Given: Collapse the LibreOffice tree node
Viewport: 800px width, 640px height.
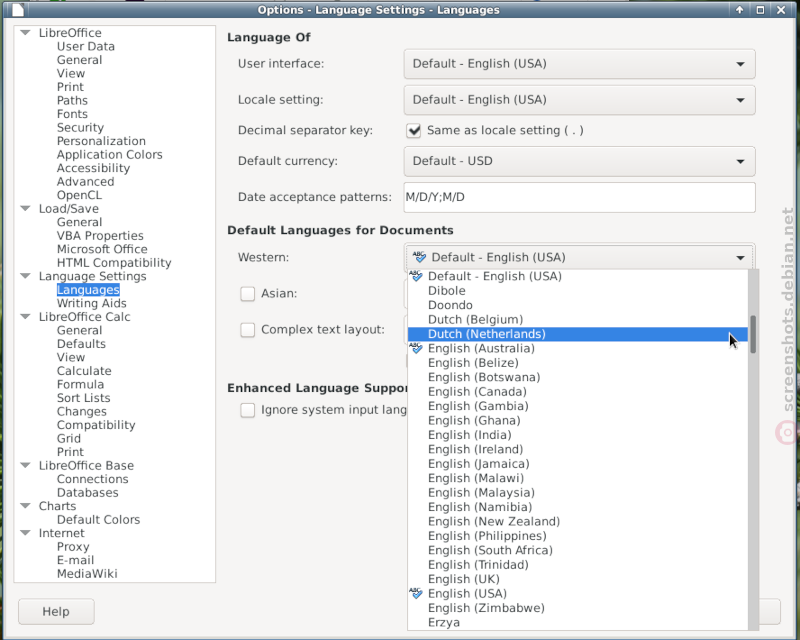Looking at the screenshot, I should click(x=25, y=33).
